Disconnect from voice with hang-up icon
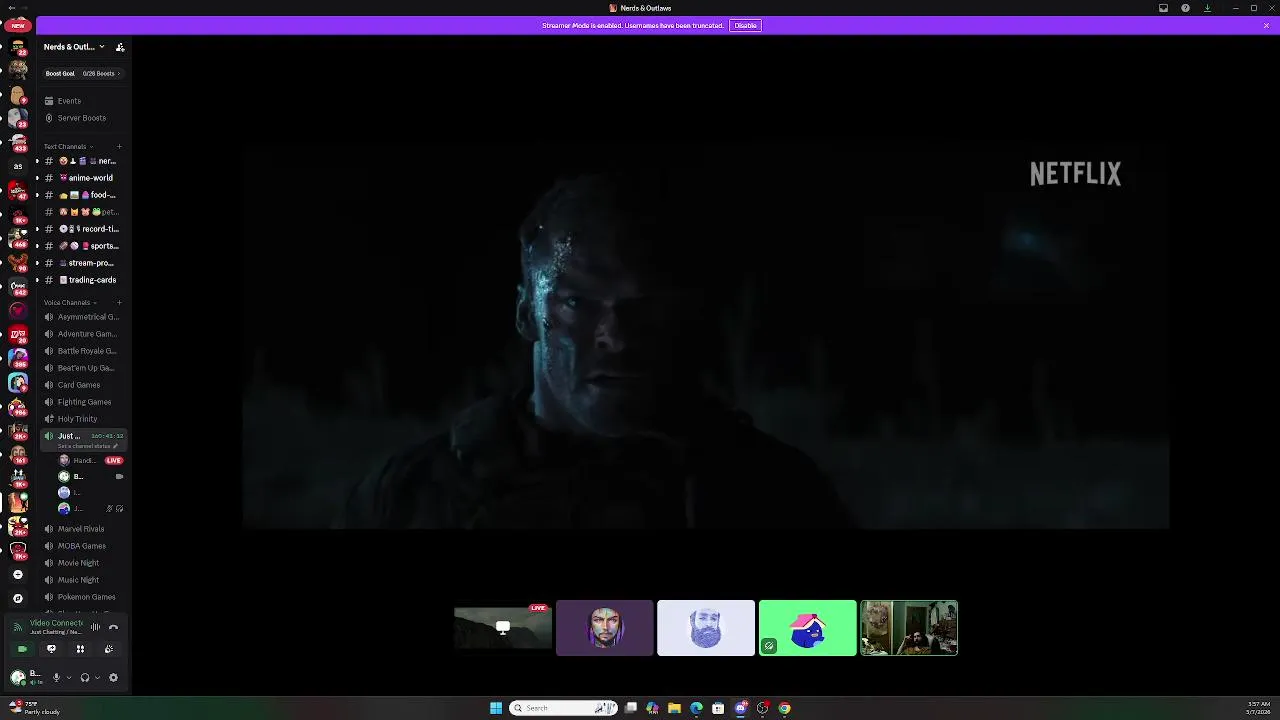Viewport: 1280px width, 720px height. point(113,627)
